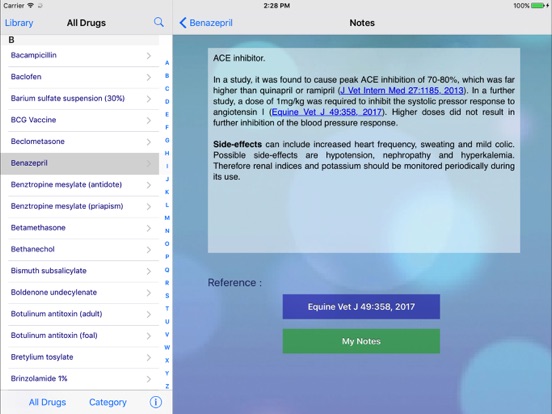Return to Library

click(19, 23)
